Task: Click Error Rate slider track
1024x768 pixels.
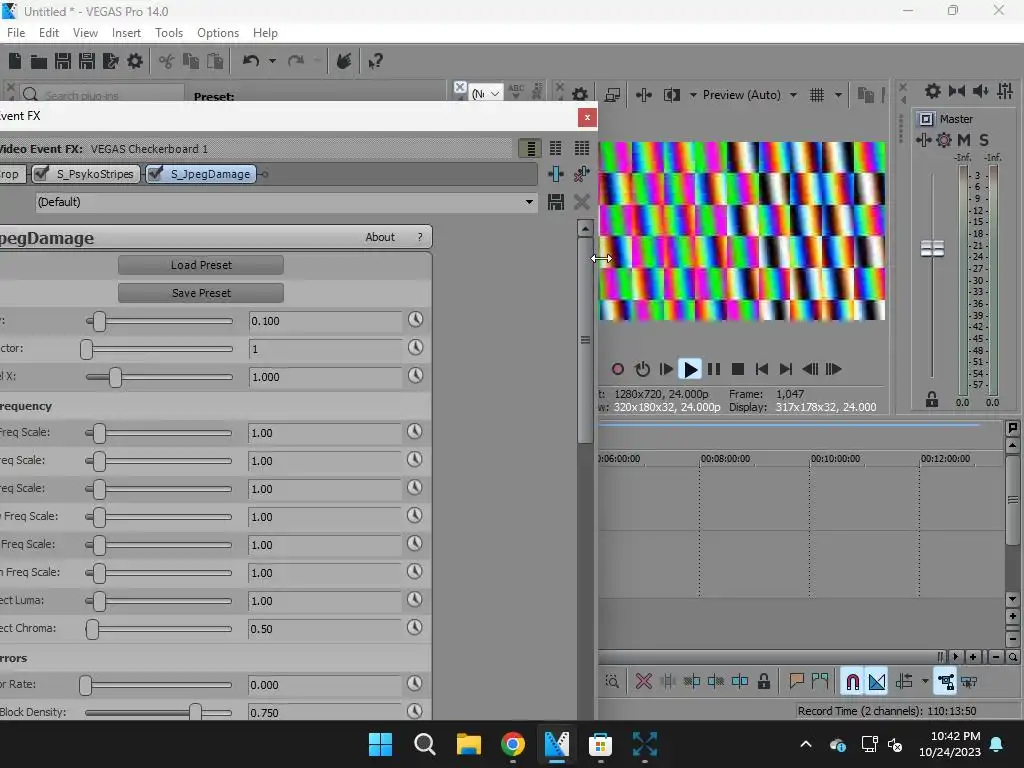Action: (159, 685)
